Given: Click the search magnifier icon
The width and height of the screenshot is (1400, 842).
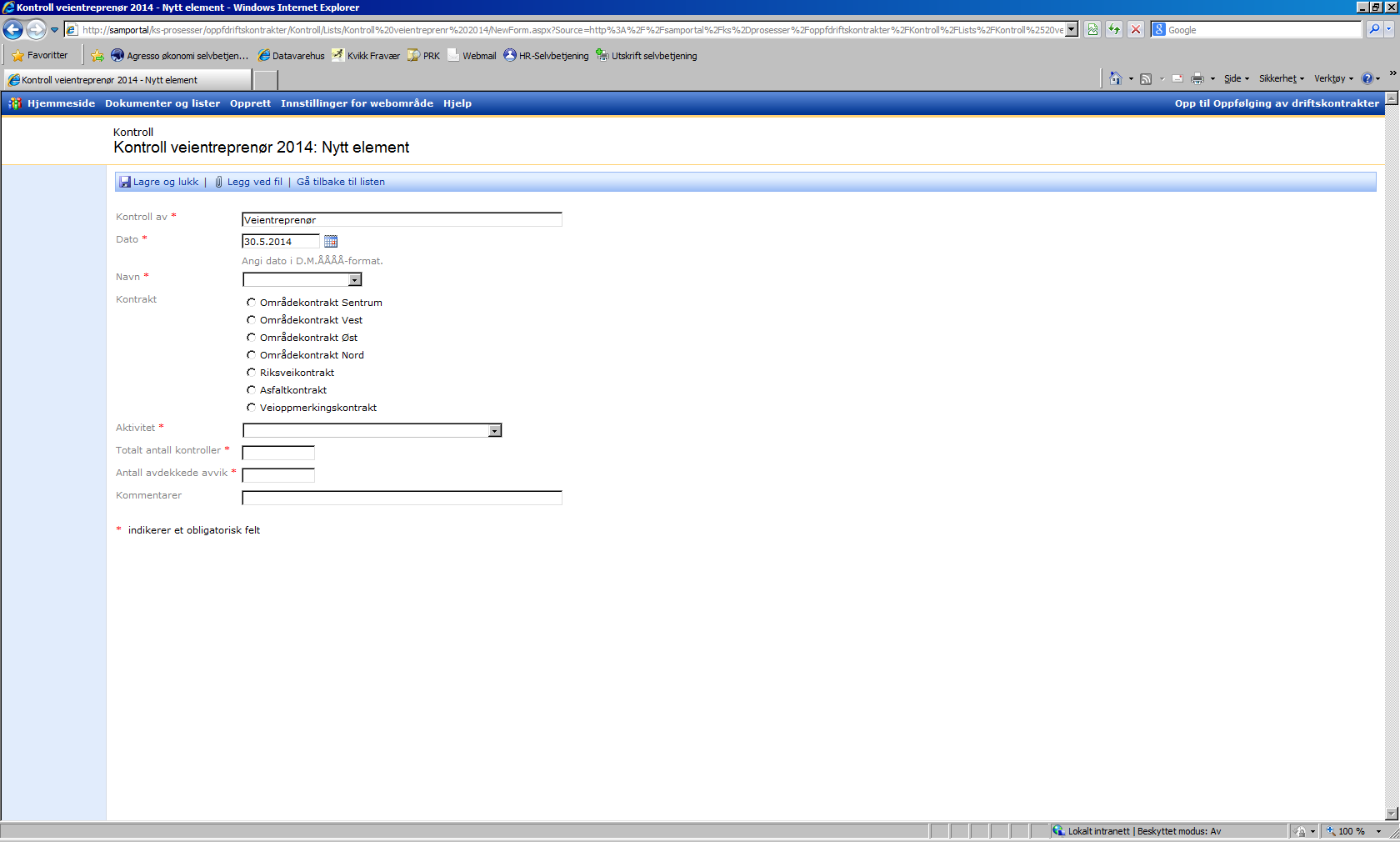Looking at the screenshot, I should point(1374,29).
